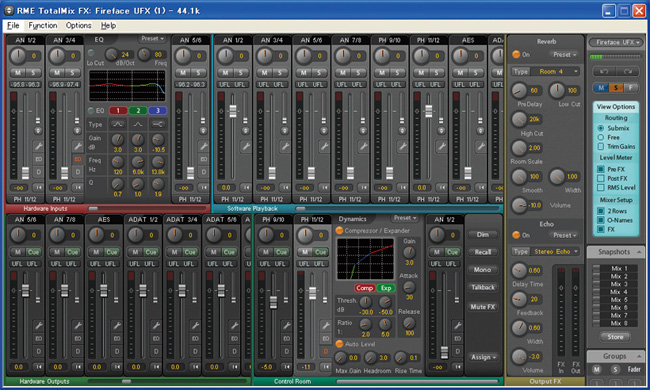
Task: Click the fader on Hardware Outputs AN 5/6
Action: pos(25,290)
